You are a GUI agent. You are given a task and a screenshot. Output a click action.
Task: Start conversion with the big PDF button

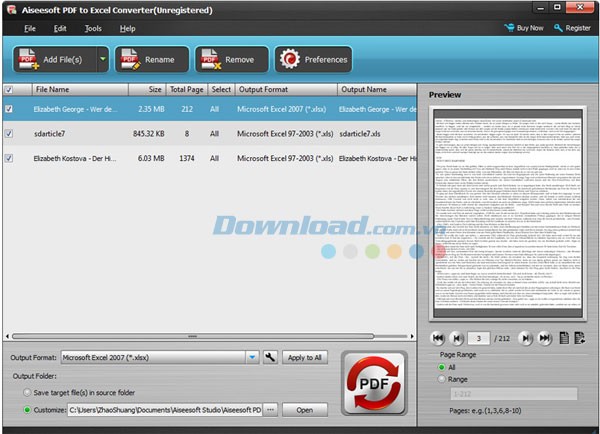tap(374, 383)
